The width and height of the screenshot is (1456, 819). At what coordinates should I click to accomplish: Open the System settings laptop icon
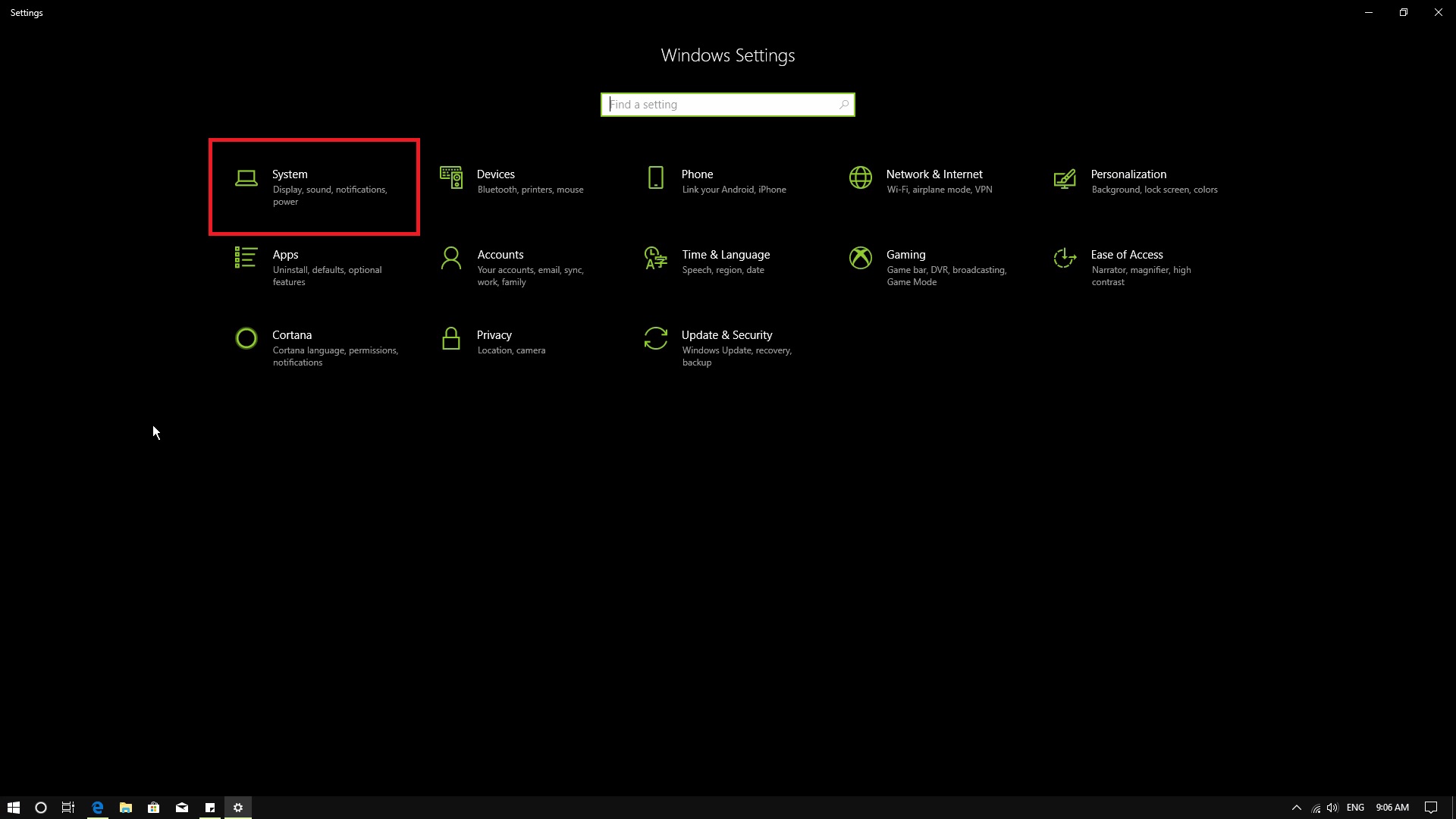246,178
